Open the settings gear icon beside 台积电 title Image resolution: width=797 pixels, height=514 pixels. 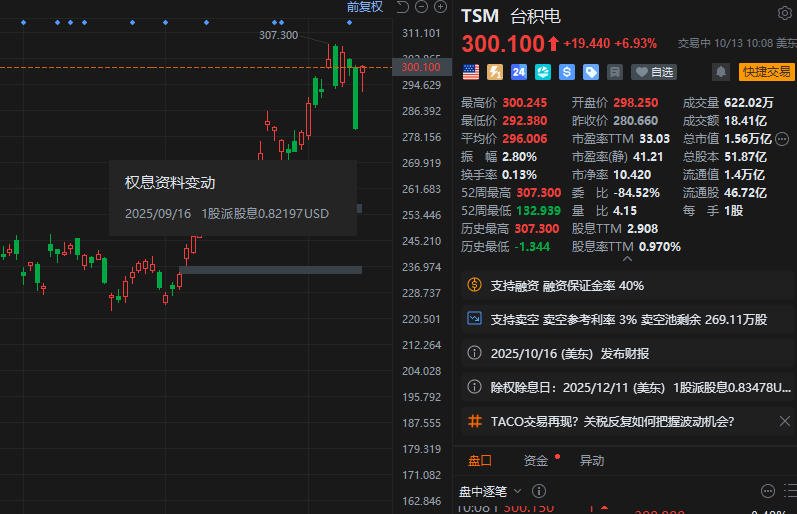tap(784, 14)
